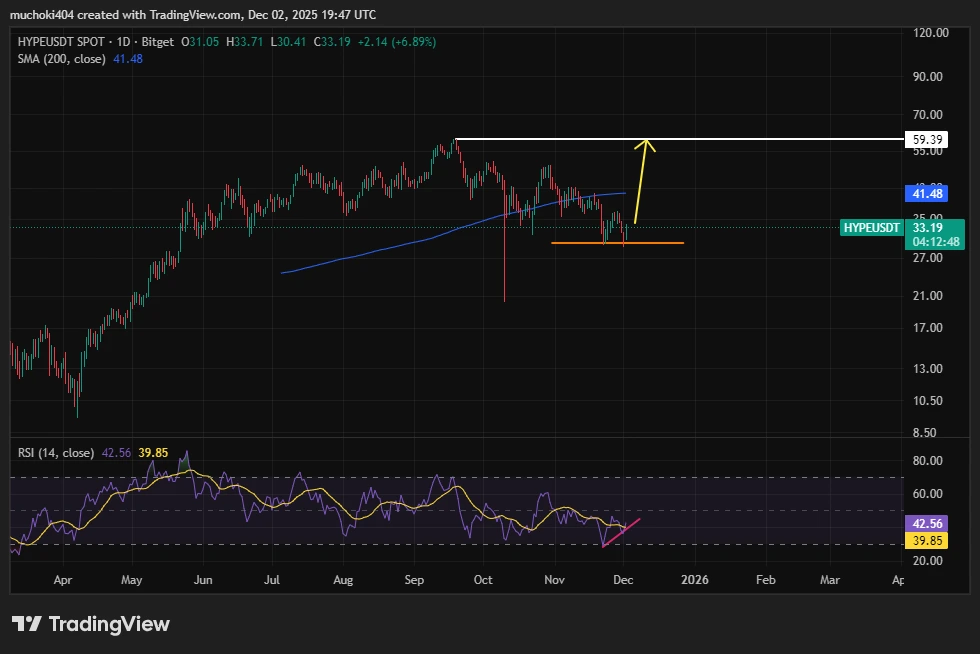Image resolution: width=980 pixels, height=654 pixels.
Task: Click the blue 200 SMA line
Action: pyautogui.click(x=400, y=246)
